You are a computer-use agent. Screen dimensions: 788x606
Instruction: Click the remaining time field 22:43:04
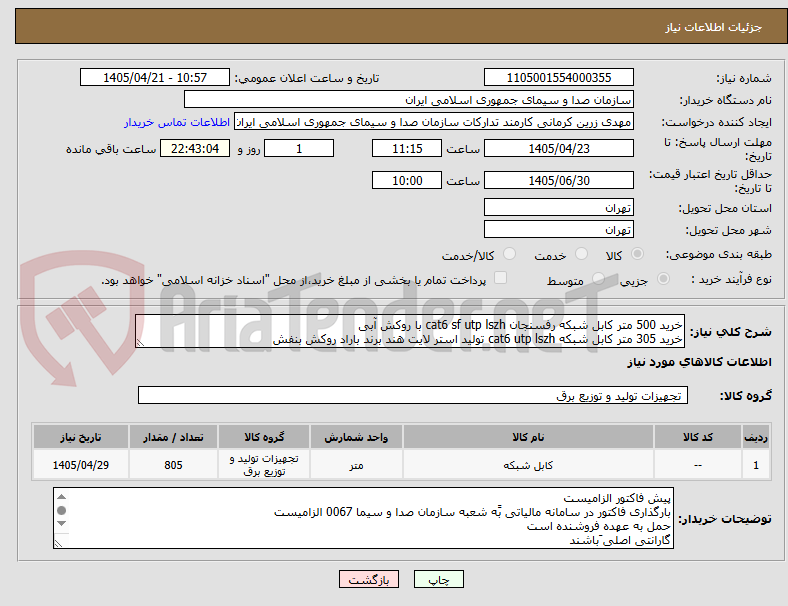pyautogui.click(x=195, y=149)
